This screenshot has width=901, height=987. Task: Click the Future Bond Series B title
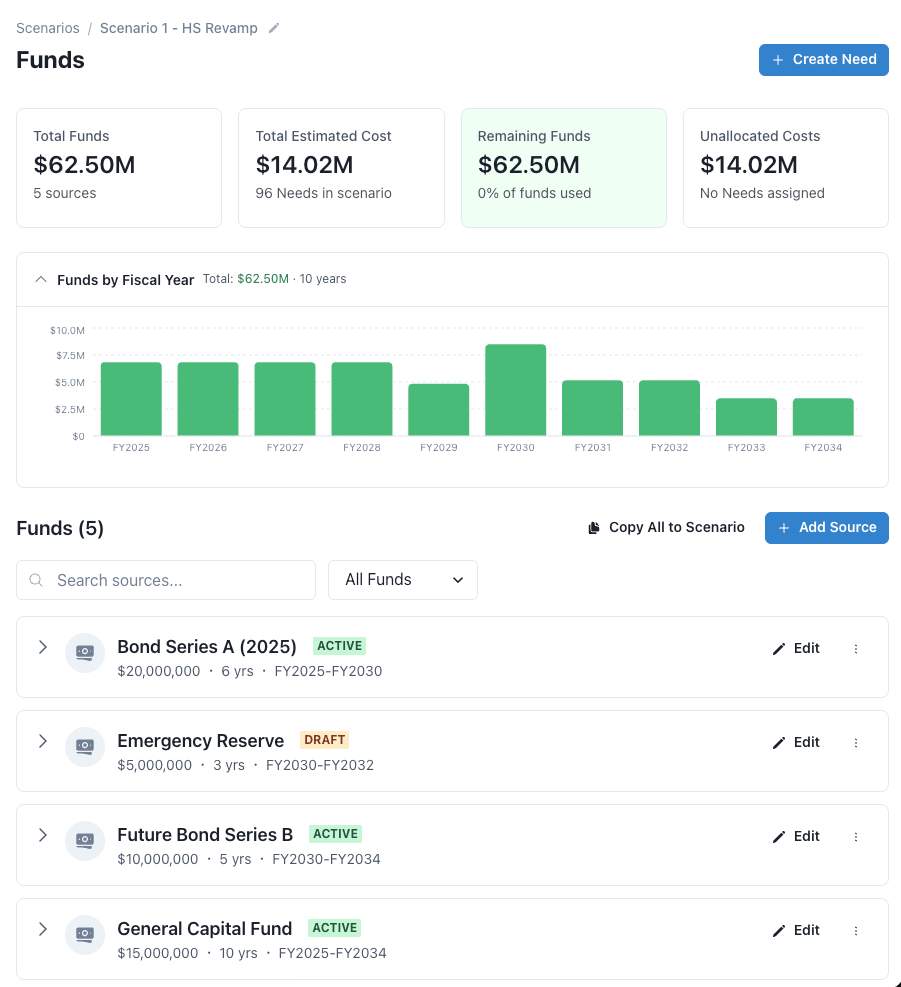(205, 834)
